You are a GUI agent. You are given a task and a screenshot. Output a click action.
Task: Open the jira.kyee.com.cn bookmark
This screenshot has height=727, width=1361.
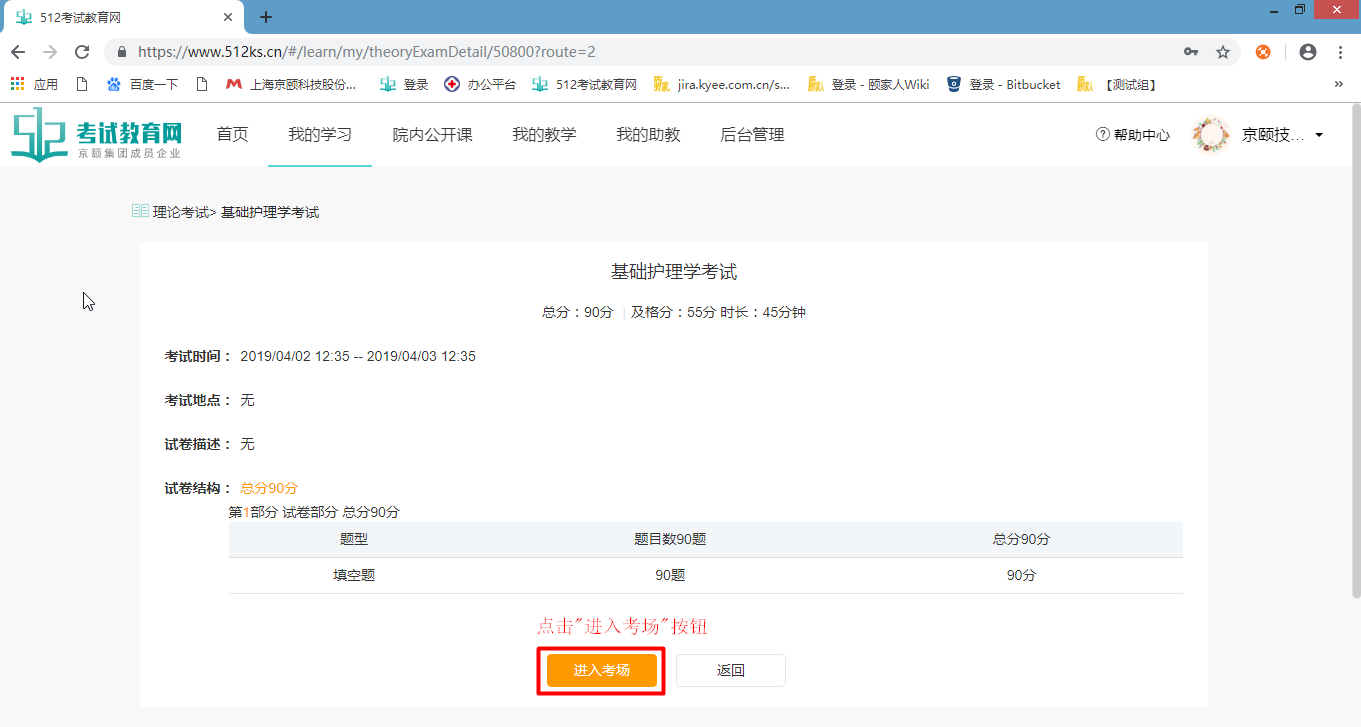721,84
